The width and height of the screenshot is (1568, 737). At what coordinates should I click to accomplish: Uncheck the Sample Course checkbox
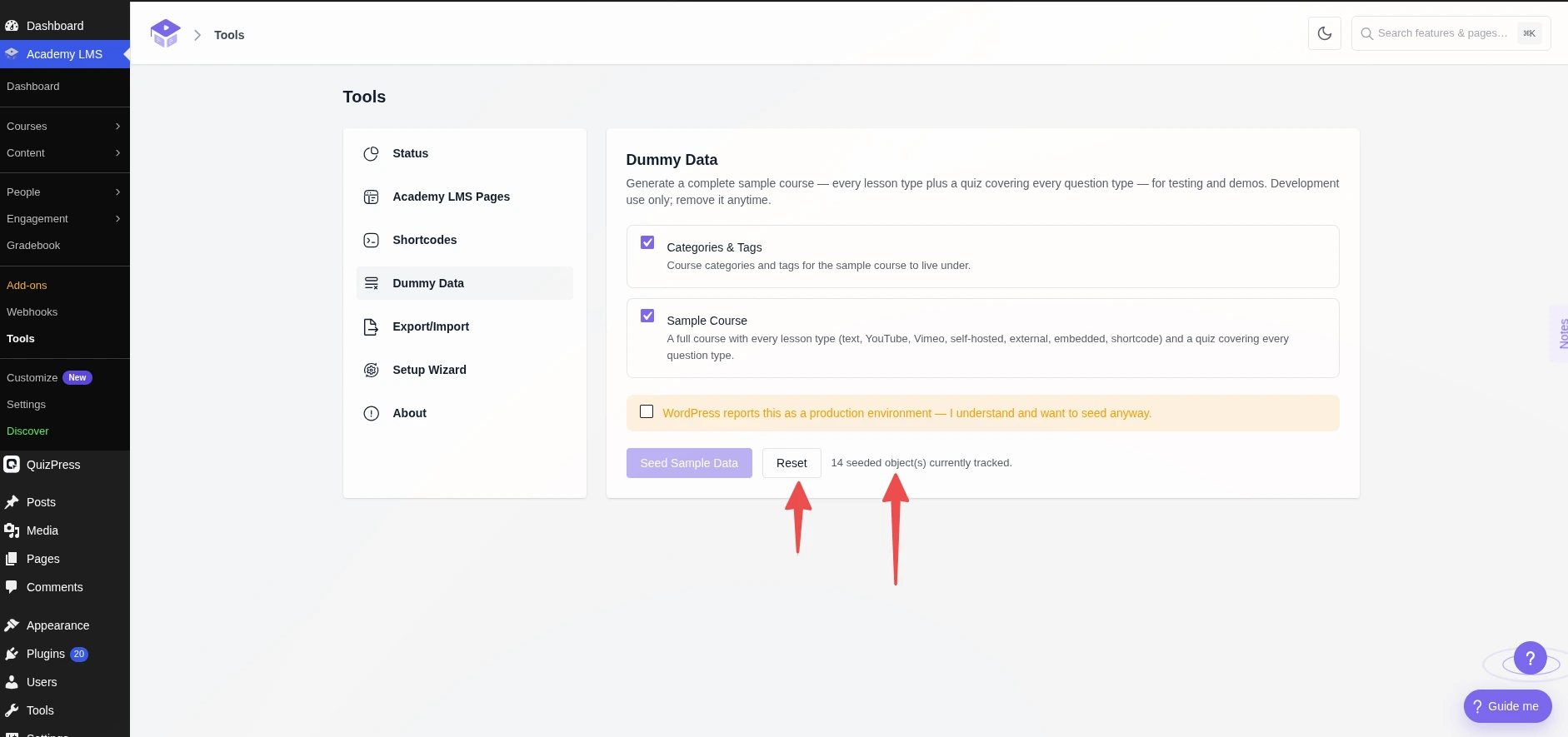[x=647, y=316]
